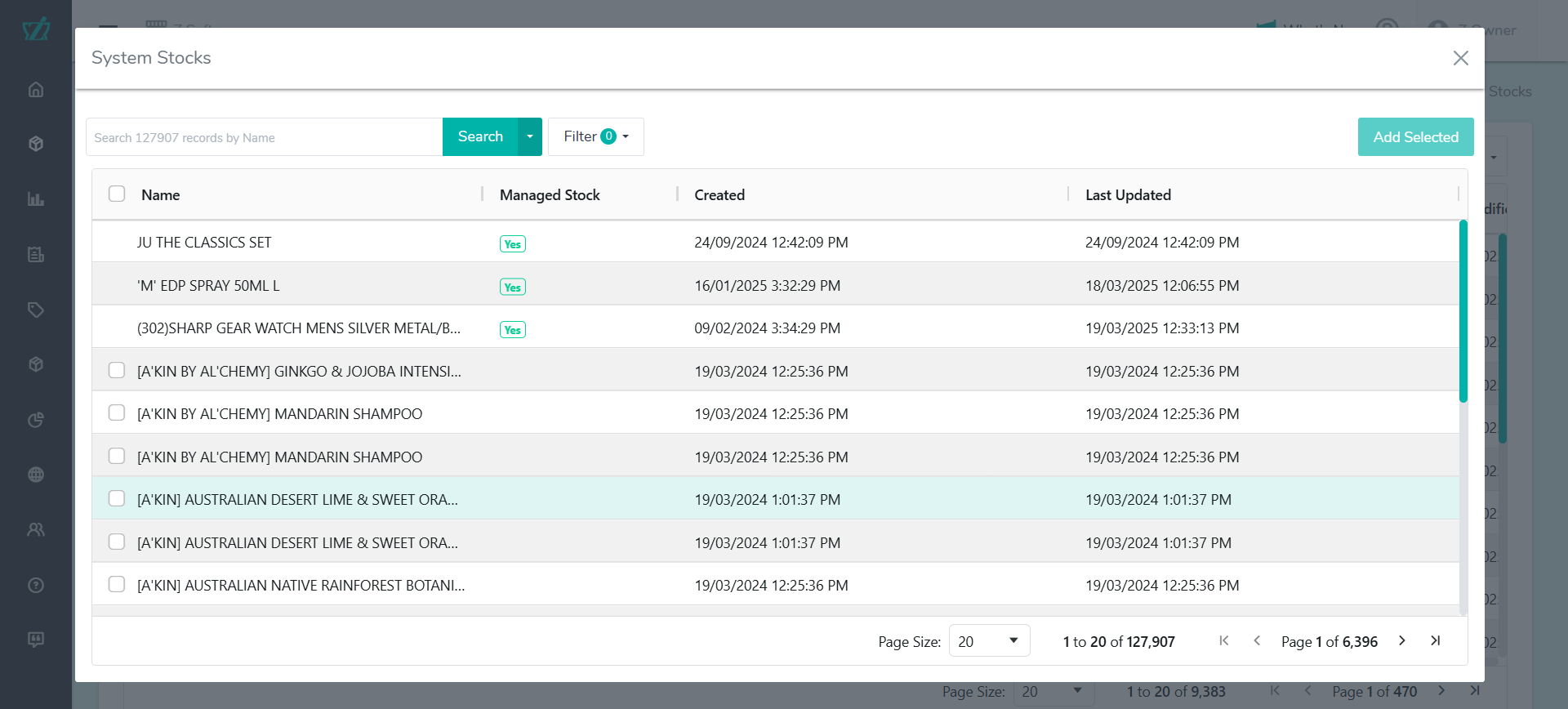This screenshot has height=709, width=1568.
Task: Click the search records by Name field
Action: point(264,137)
